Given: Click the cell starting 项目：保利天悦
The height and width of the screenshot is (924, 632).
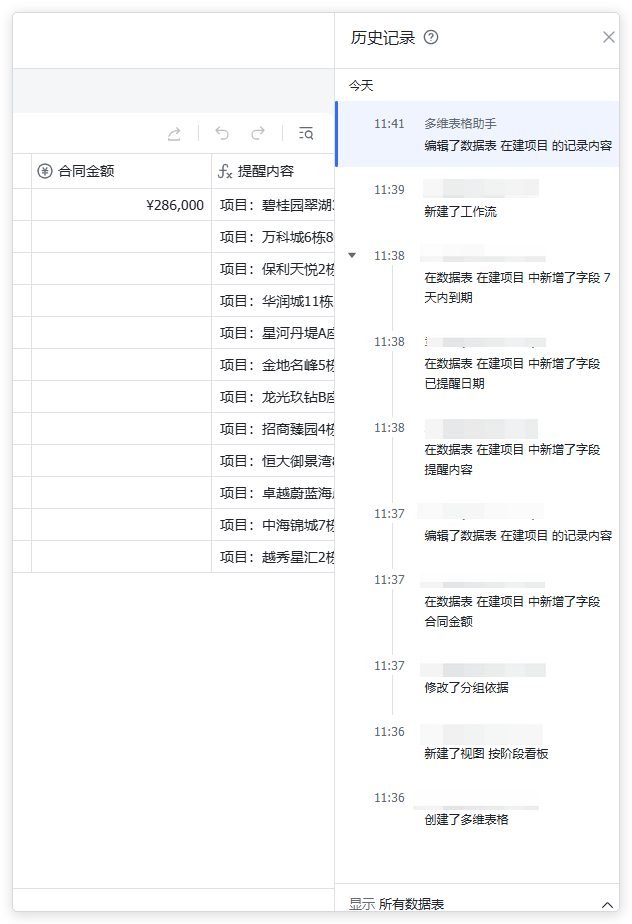Looking at the screenshot, I should (273, 269).
